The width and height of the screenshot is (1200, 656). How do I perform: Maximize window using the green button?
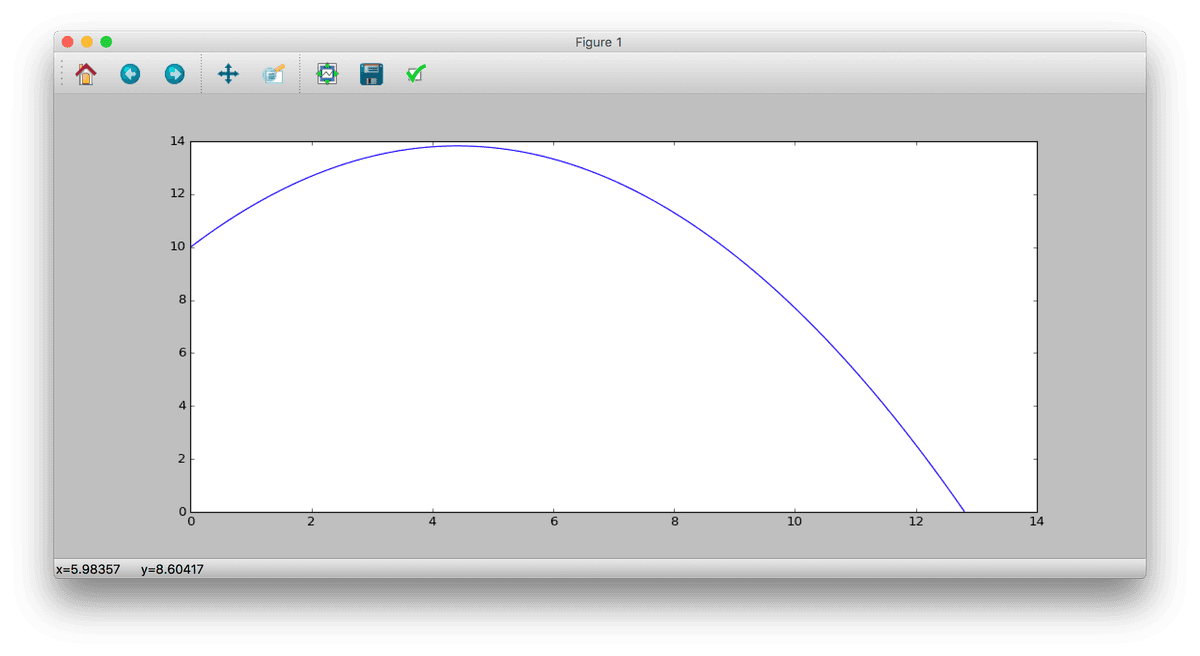[106, 42]
